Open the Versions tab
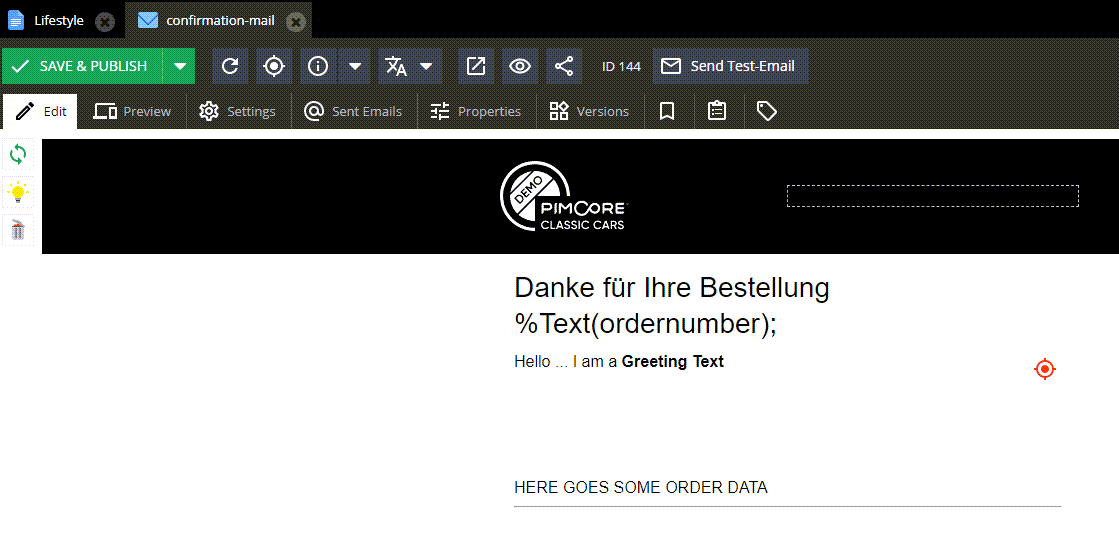 tap(589, 111)
